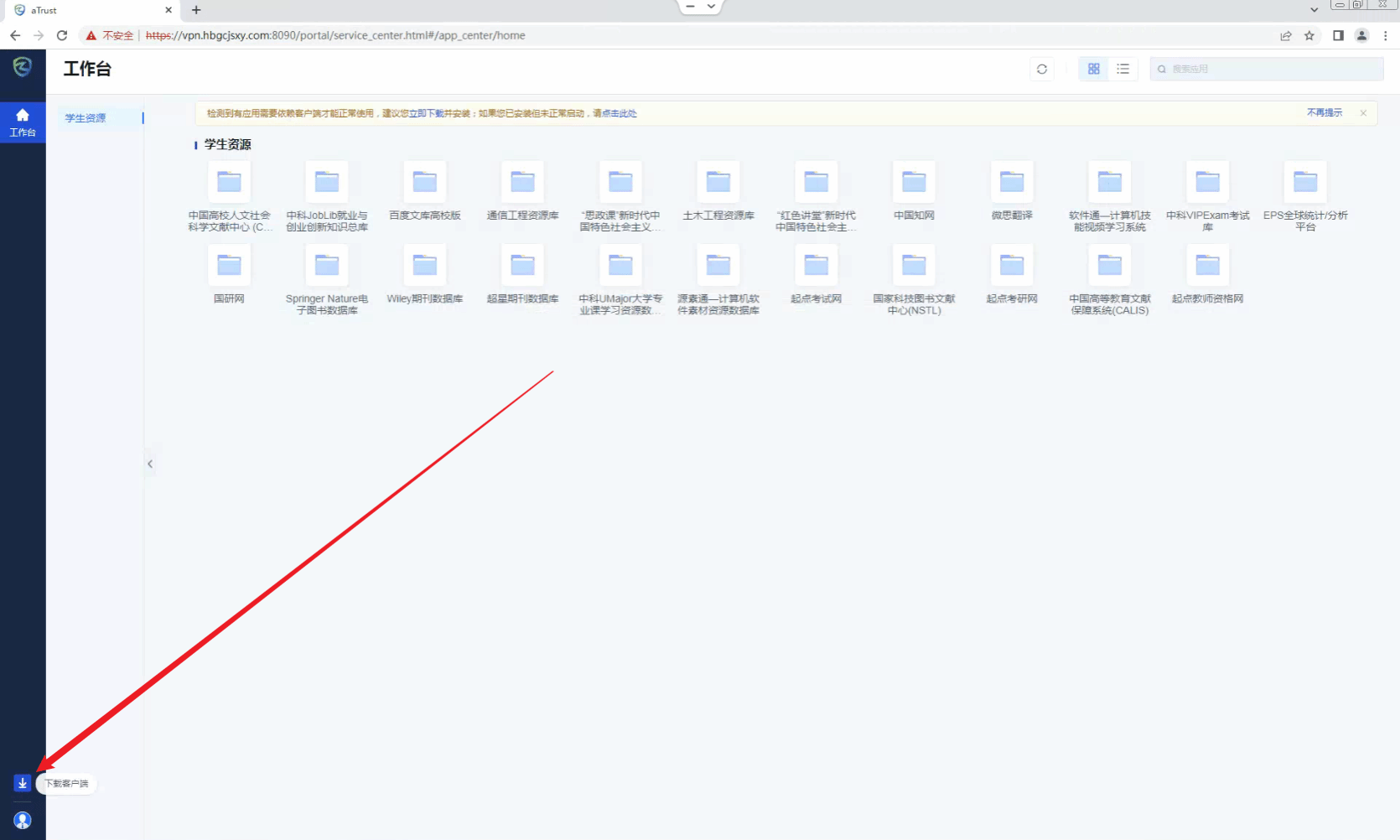Open the Chrome three-dot menu
This screenshot has height=840, width=1400.
click(x=1385, y=35)
